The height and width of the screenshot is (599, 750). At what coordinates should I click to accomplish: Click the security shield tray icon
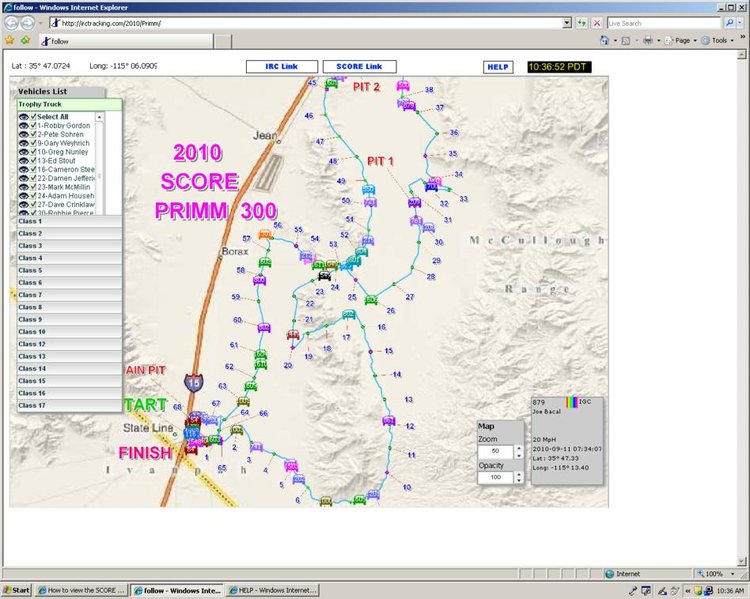(699, 590)
